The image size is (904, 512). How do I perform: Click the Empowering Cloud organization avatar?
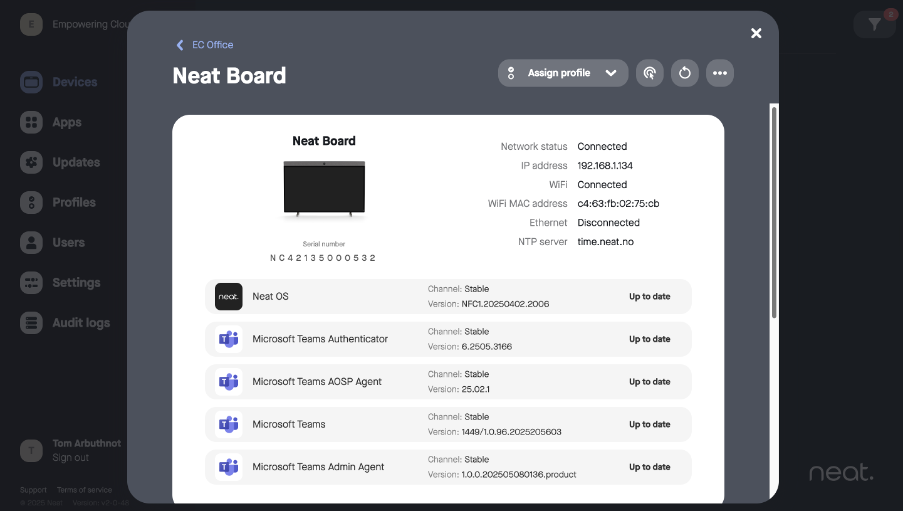coord(31,24)
